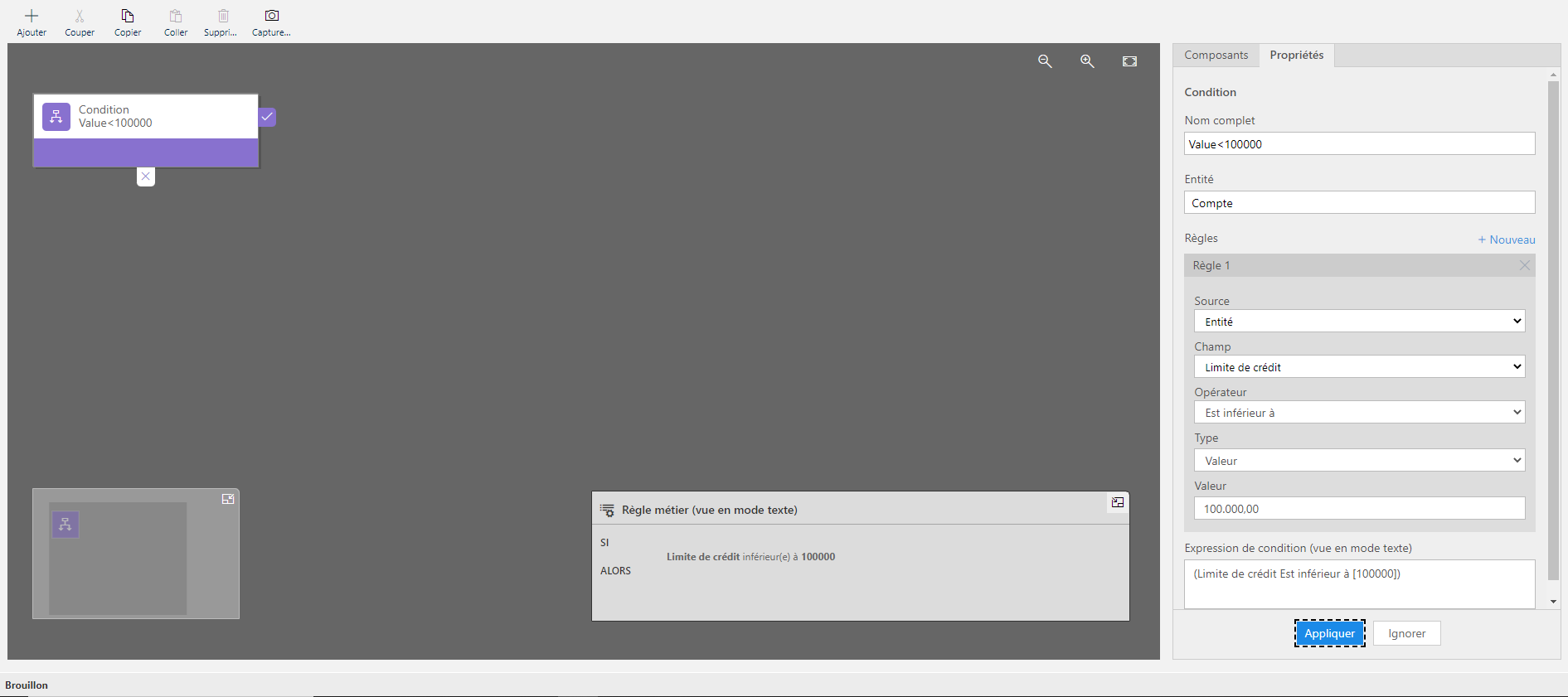
Task: Click the Brouillon status label
Action: [x=27, y=685]
